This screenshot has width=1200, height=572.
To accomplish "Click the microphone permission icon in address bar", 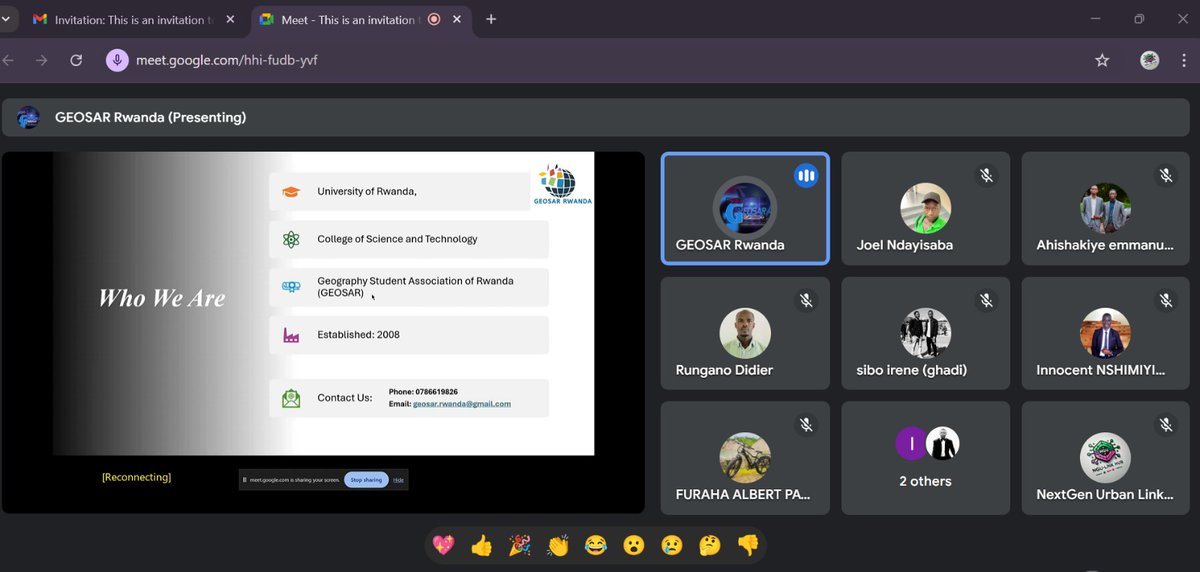I will (x=117, y=60).
